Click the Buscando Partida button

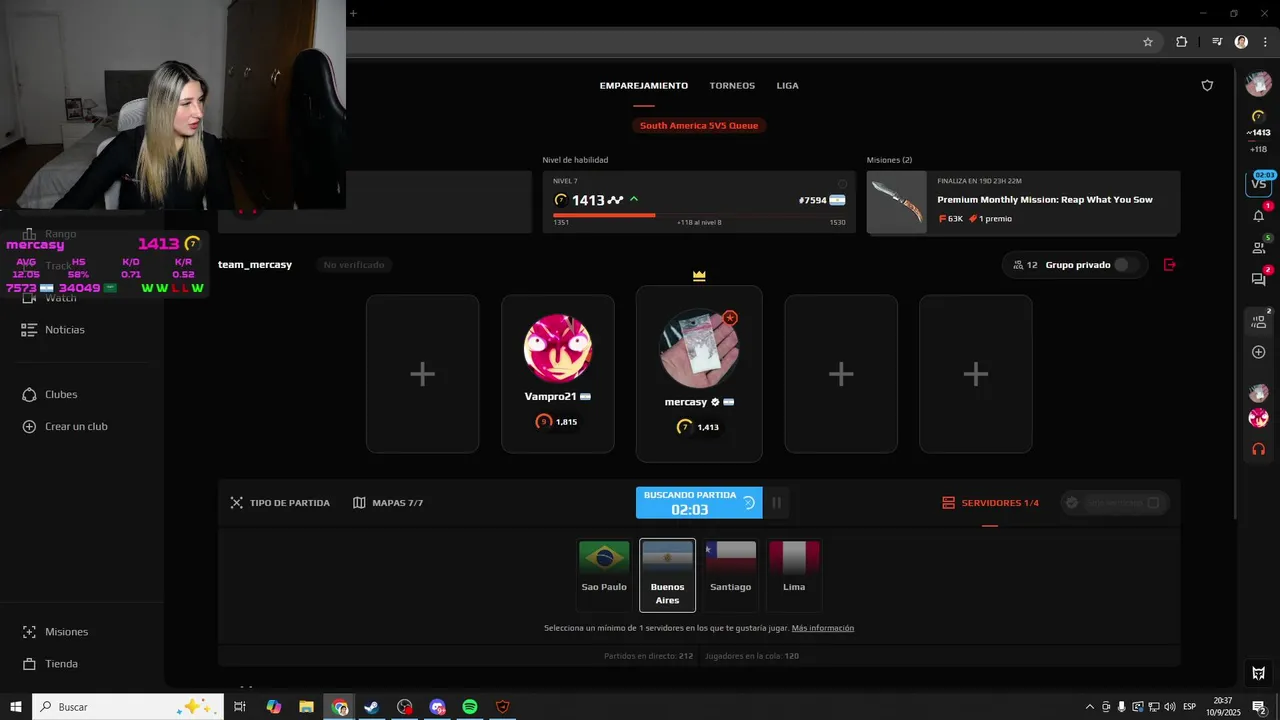[699, 503]
